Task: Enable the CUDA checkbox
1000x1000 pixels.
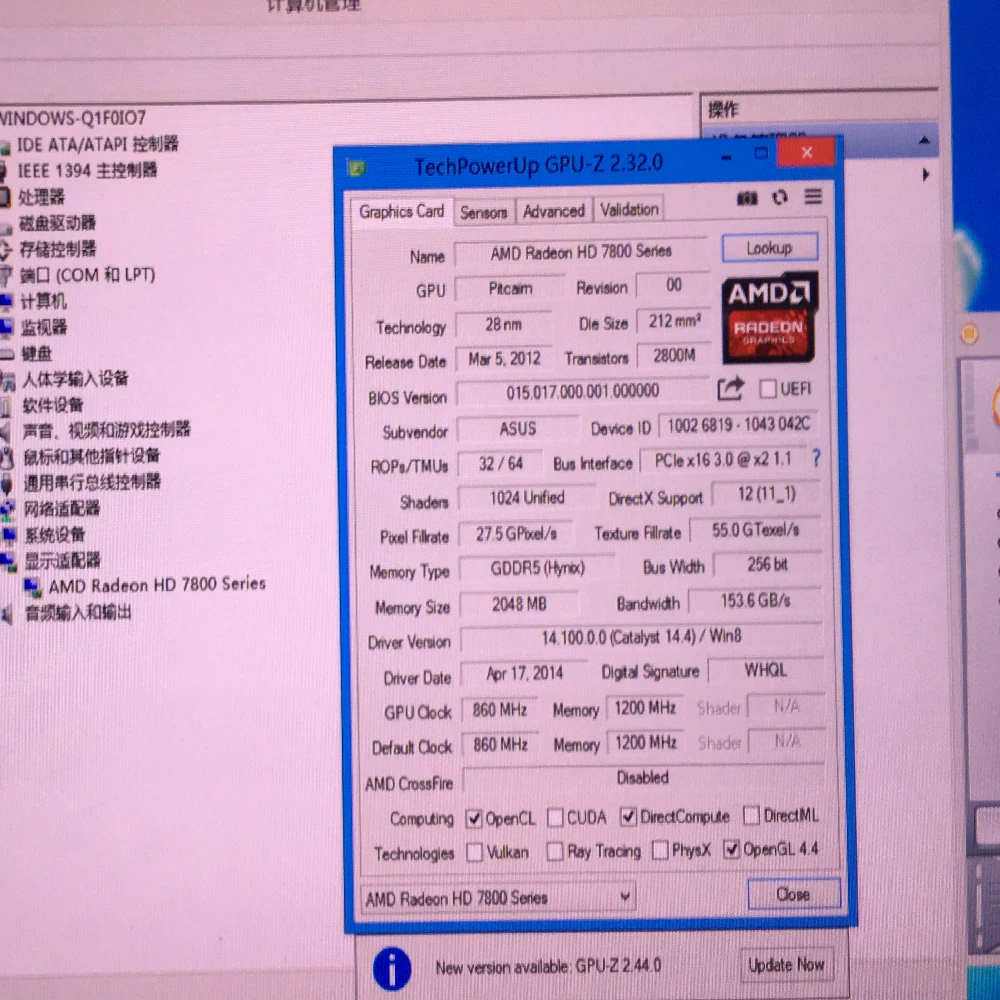Action: tap(554, 817)
